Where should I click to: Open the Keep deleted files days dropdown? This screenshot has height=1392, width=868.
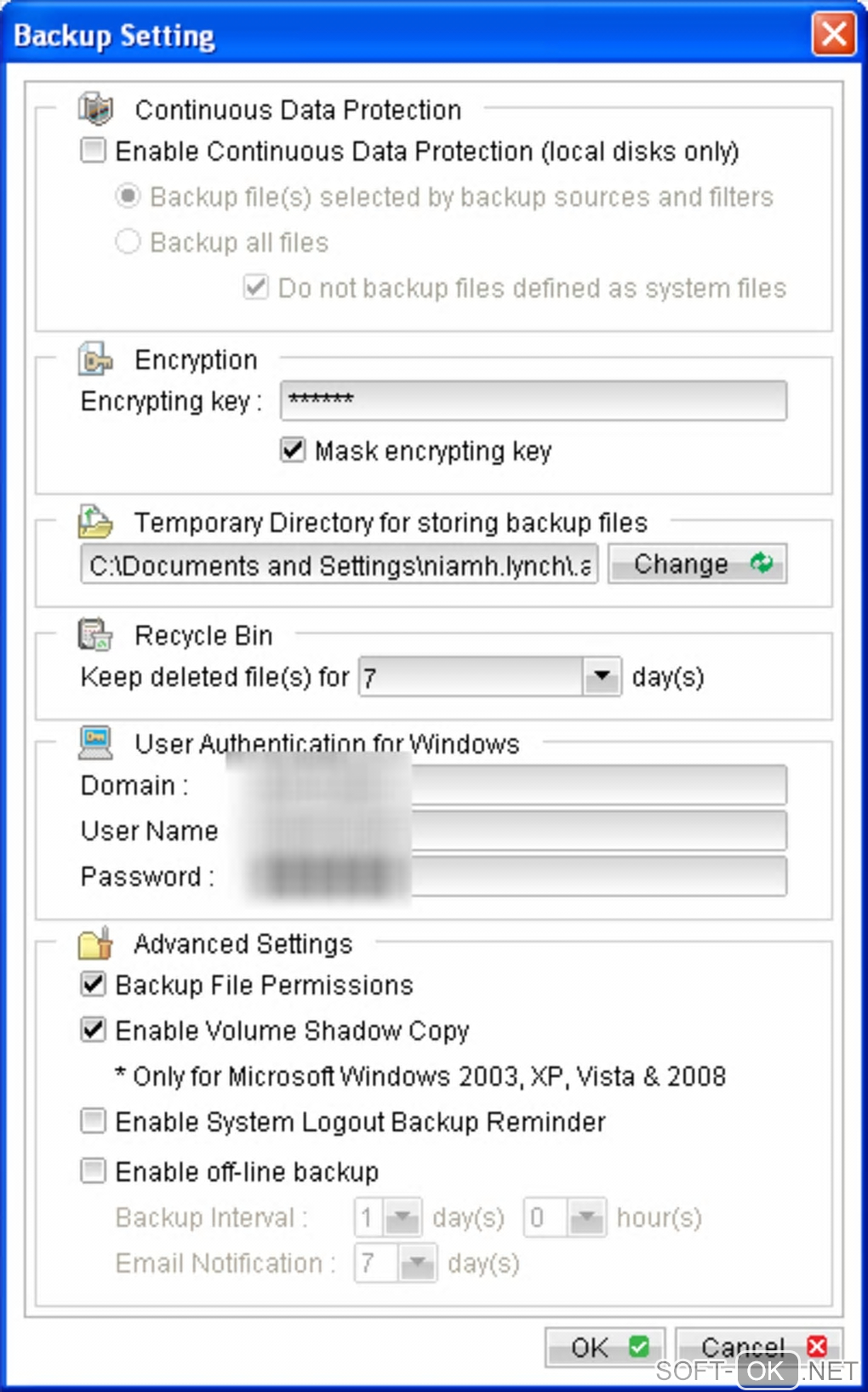pyautogui.click(x=602, y=677)
